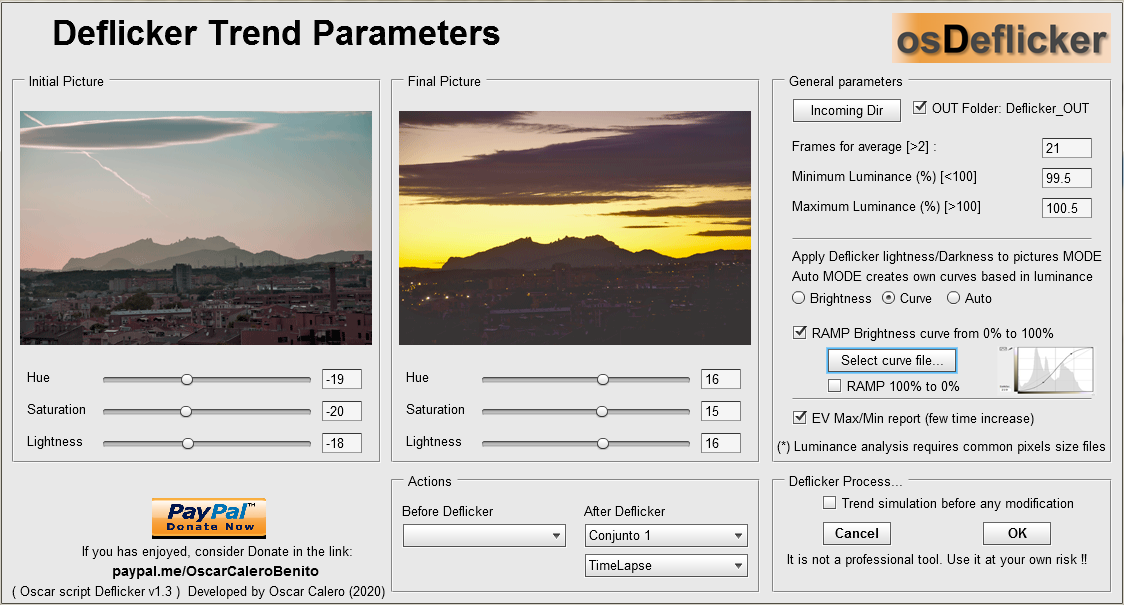Screen dimensions: 1124x605
Task: Click the Maximum Luminance value field
Action: (1067, 208)
